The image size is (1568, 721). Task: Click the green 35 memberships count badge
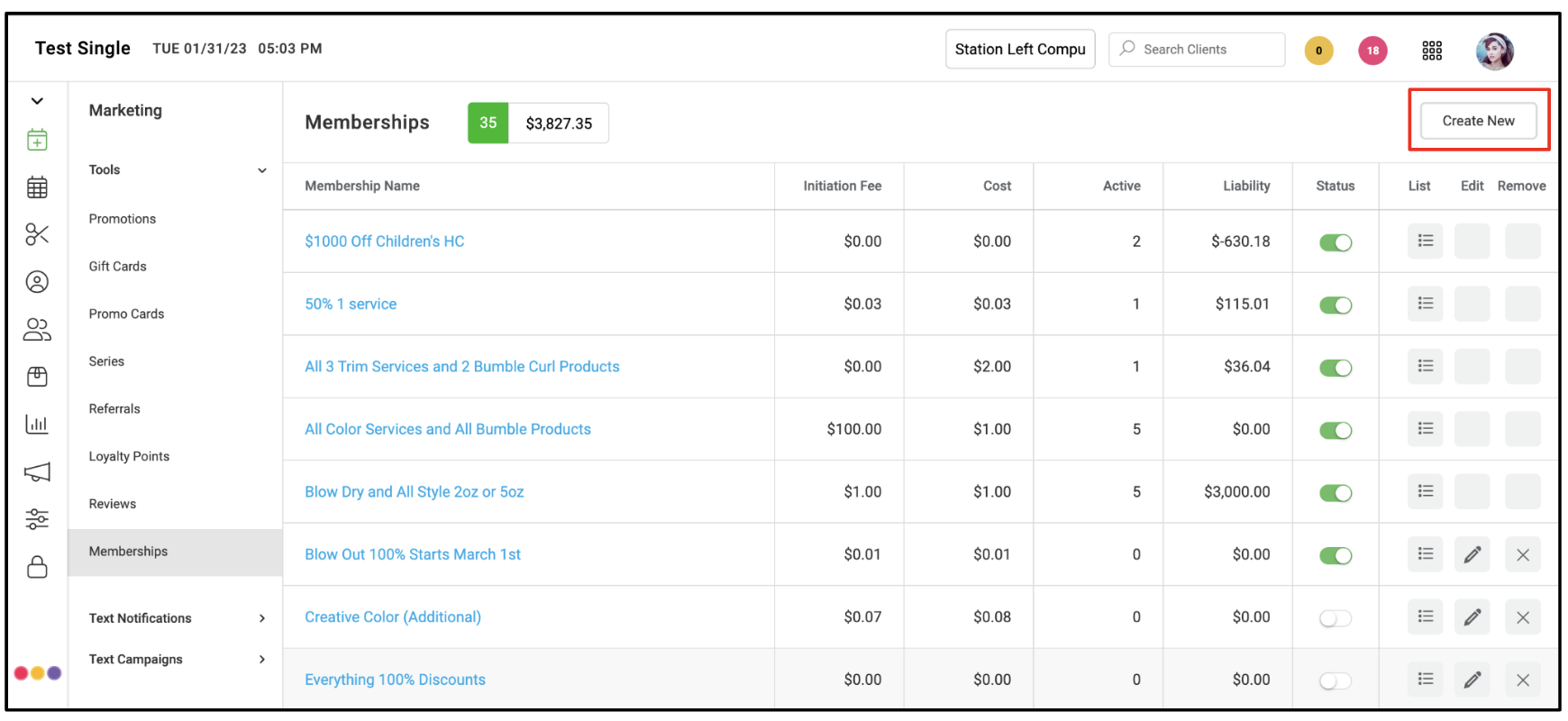488,123
